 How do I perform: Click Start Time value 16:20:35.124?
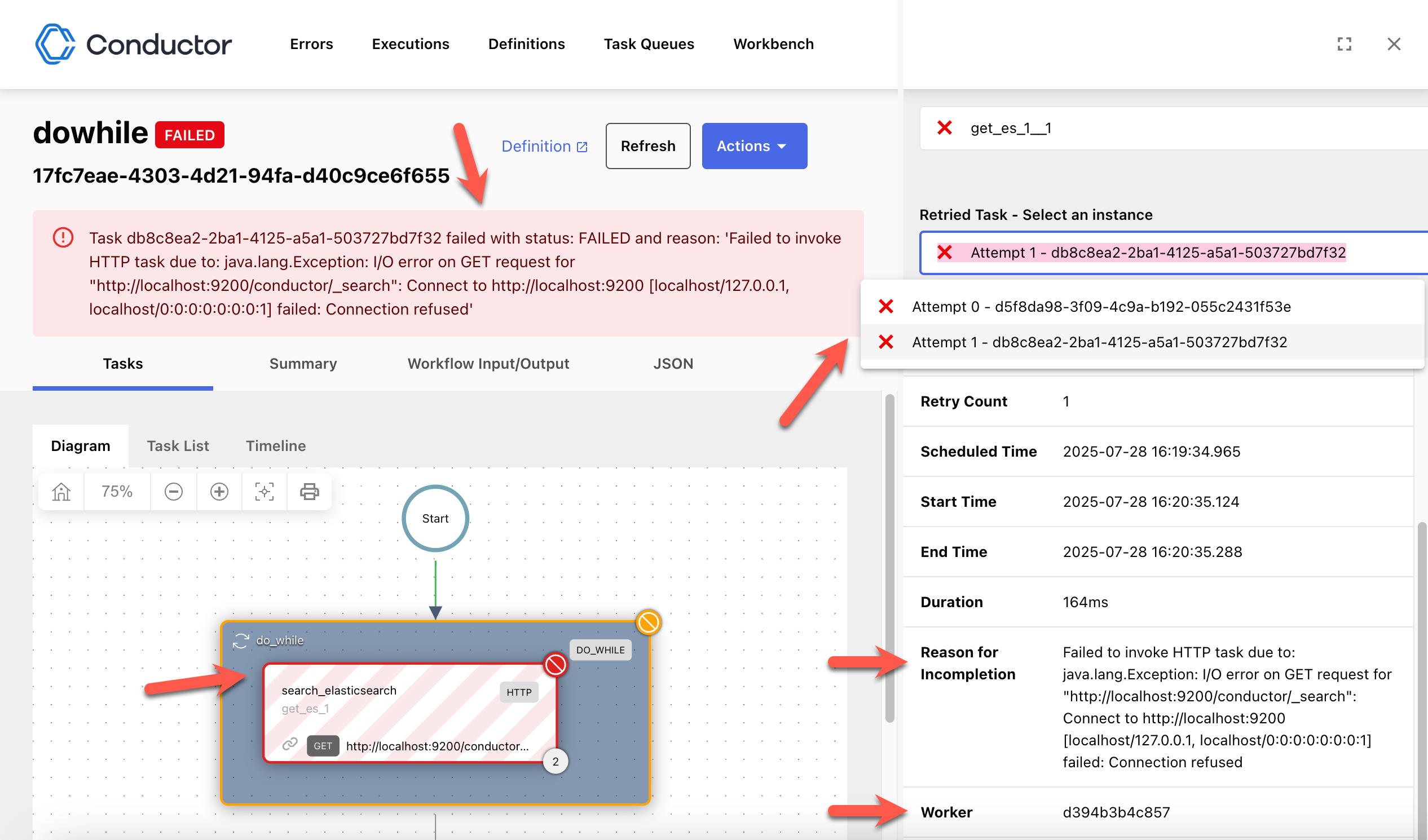pos(1151,502)
